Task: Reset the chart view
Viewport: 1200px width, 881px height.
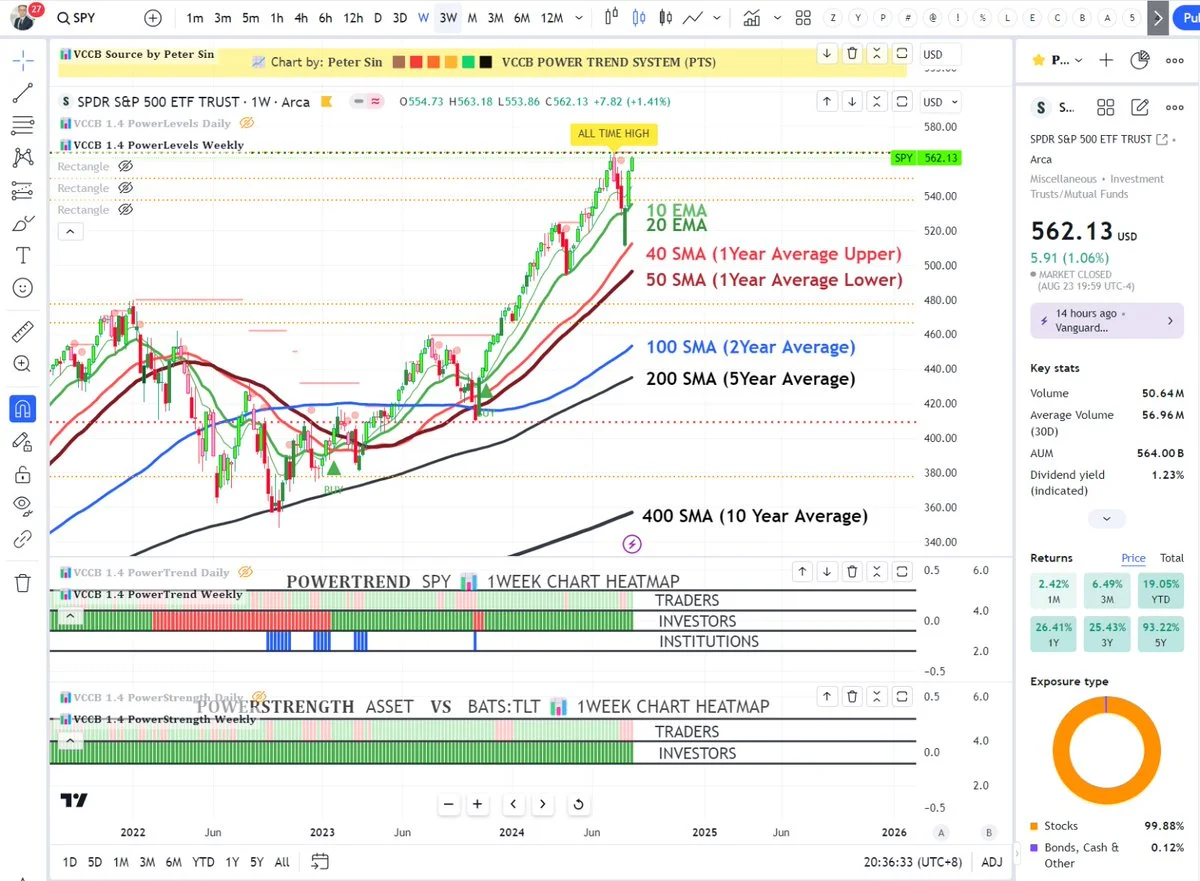Action: point(578,804)
